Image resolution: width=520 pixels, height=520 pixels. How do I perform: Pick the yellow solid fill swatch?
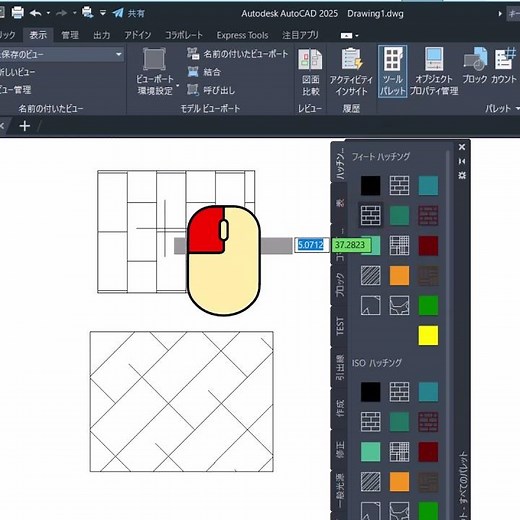point(428,335)
